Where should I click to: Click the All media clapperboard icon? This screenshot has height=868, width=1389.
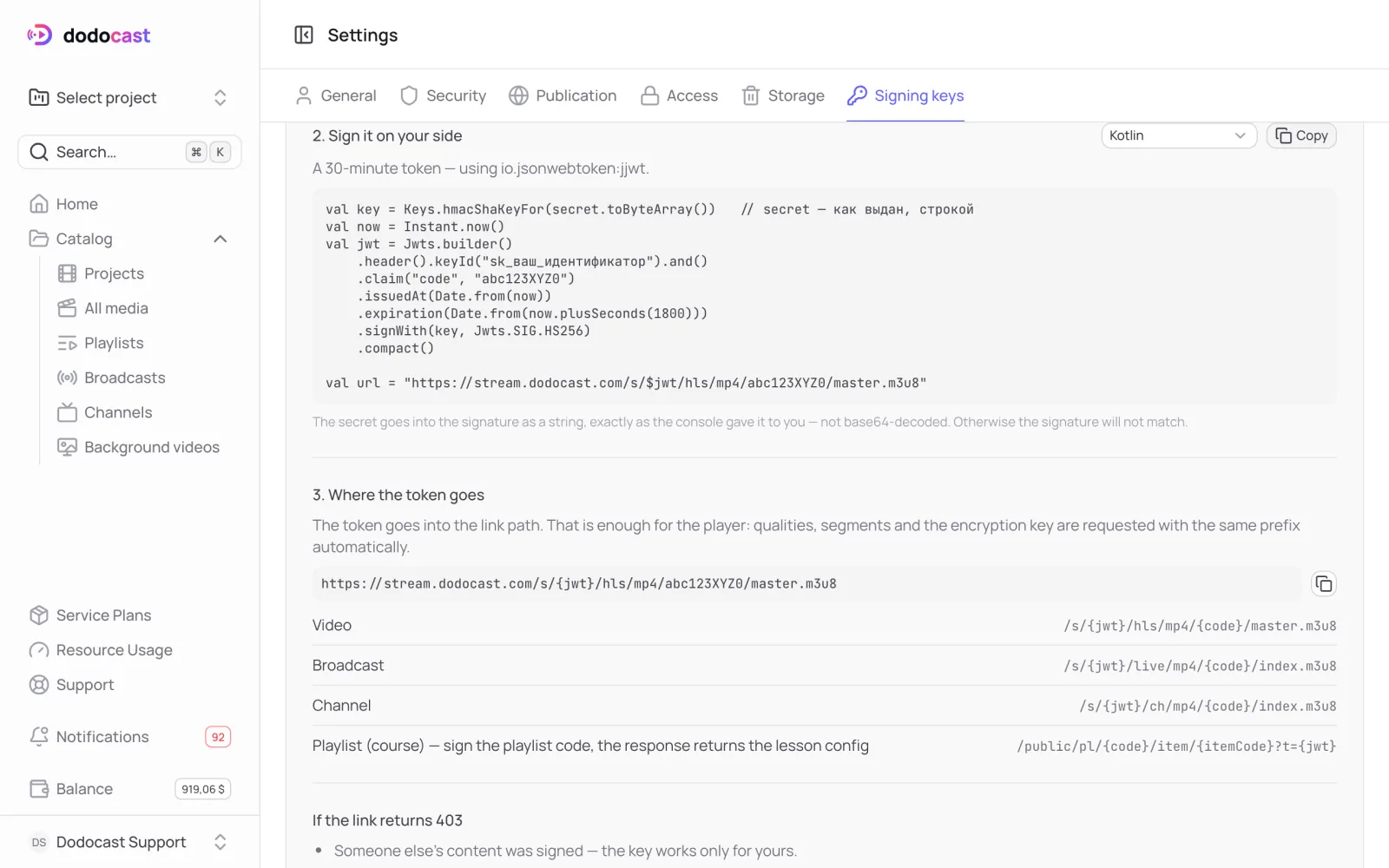[x=67, y=308]
